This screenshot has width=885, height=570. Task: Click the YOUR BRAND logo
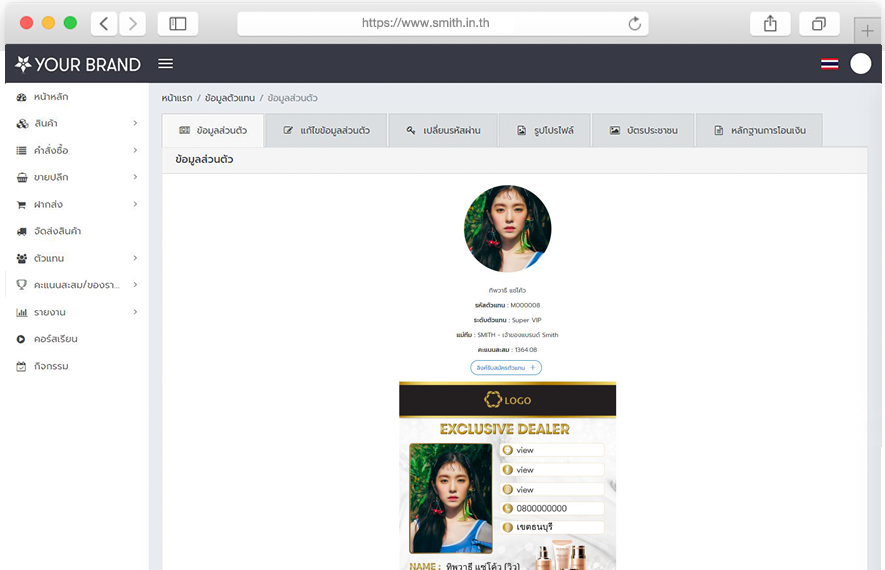pos(78,64)
